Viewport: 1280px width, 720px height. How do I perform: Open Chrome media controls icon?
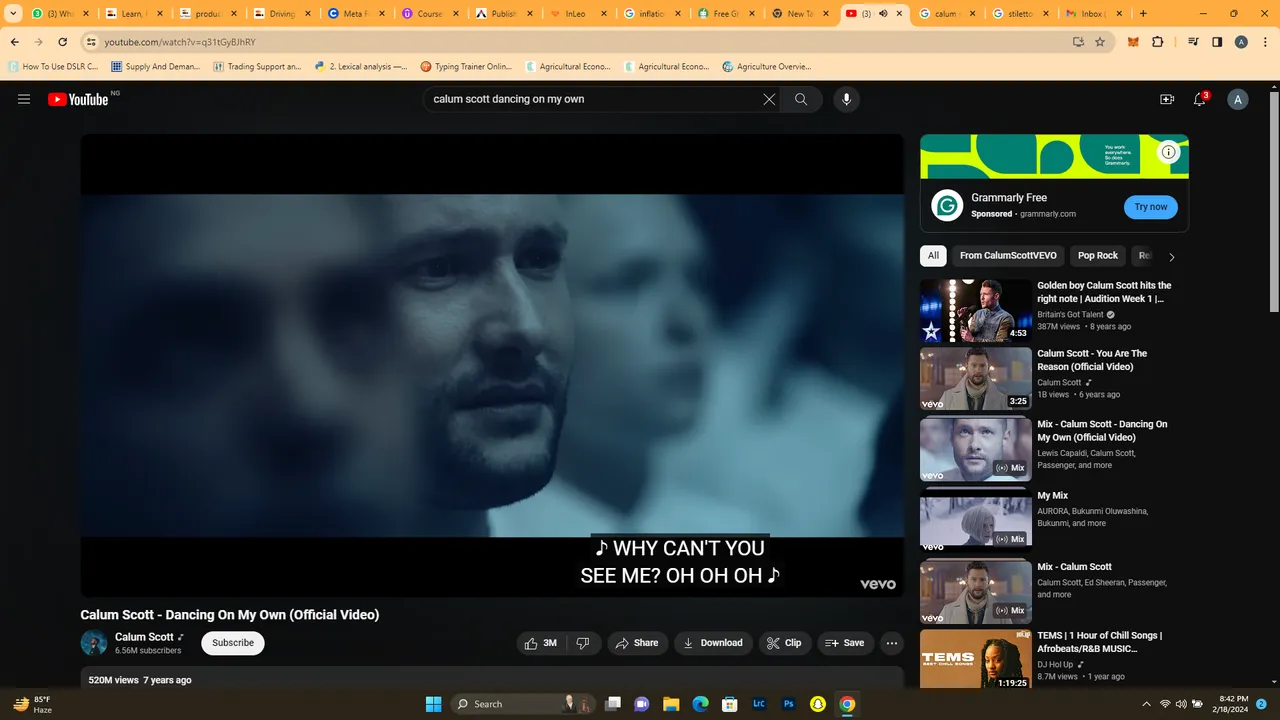click(1193, 42)
